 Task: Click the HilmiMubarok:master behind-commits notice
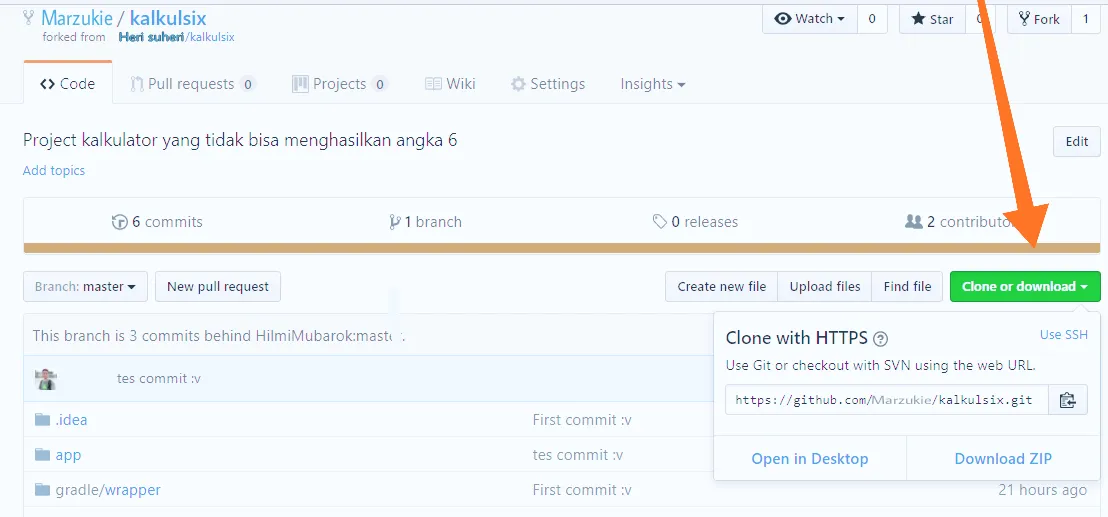tap(218, 335)
